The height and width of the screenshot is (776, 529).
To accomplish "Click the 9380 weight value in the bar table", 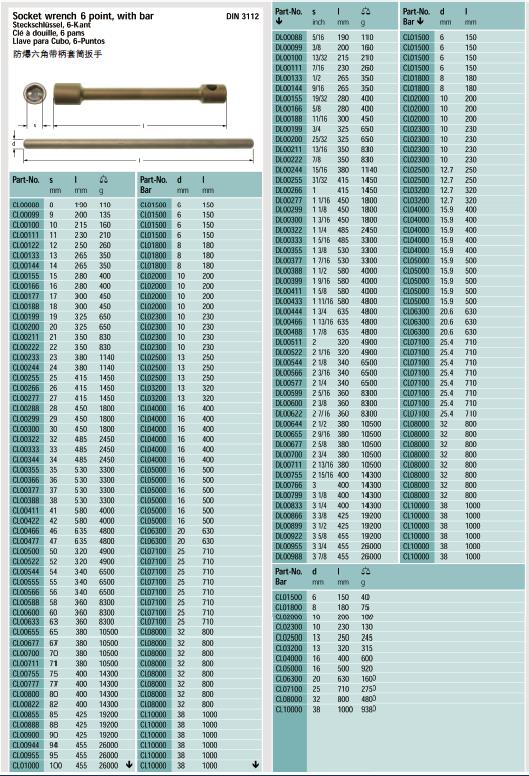I will click(x=369, y=709).
